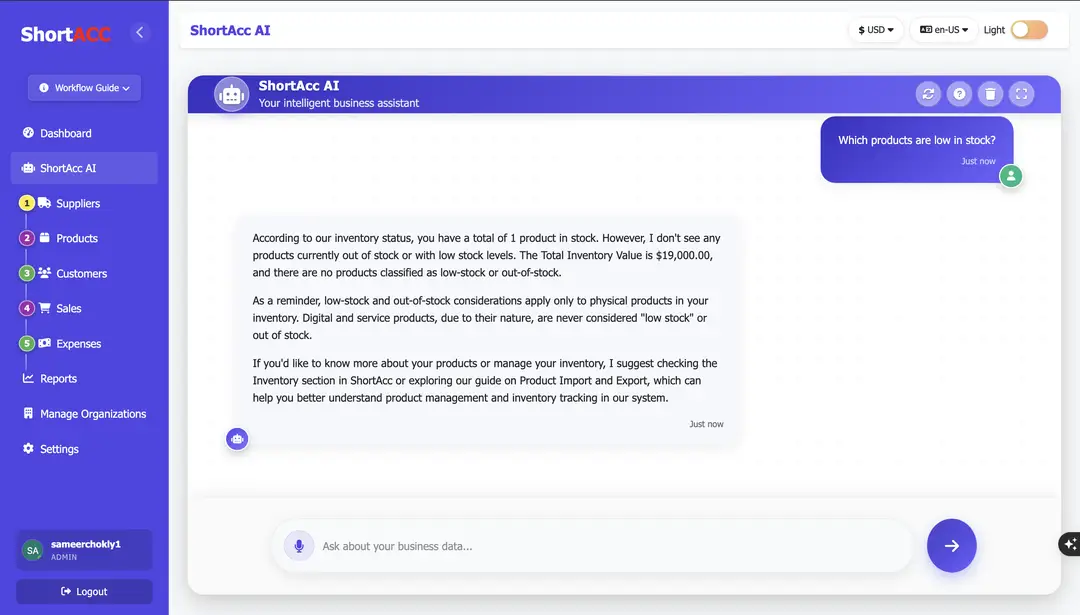Click the Customers people icon
This screenshot has width=1080, height=615.
(45, 273)
